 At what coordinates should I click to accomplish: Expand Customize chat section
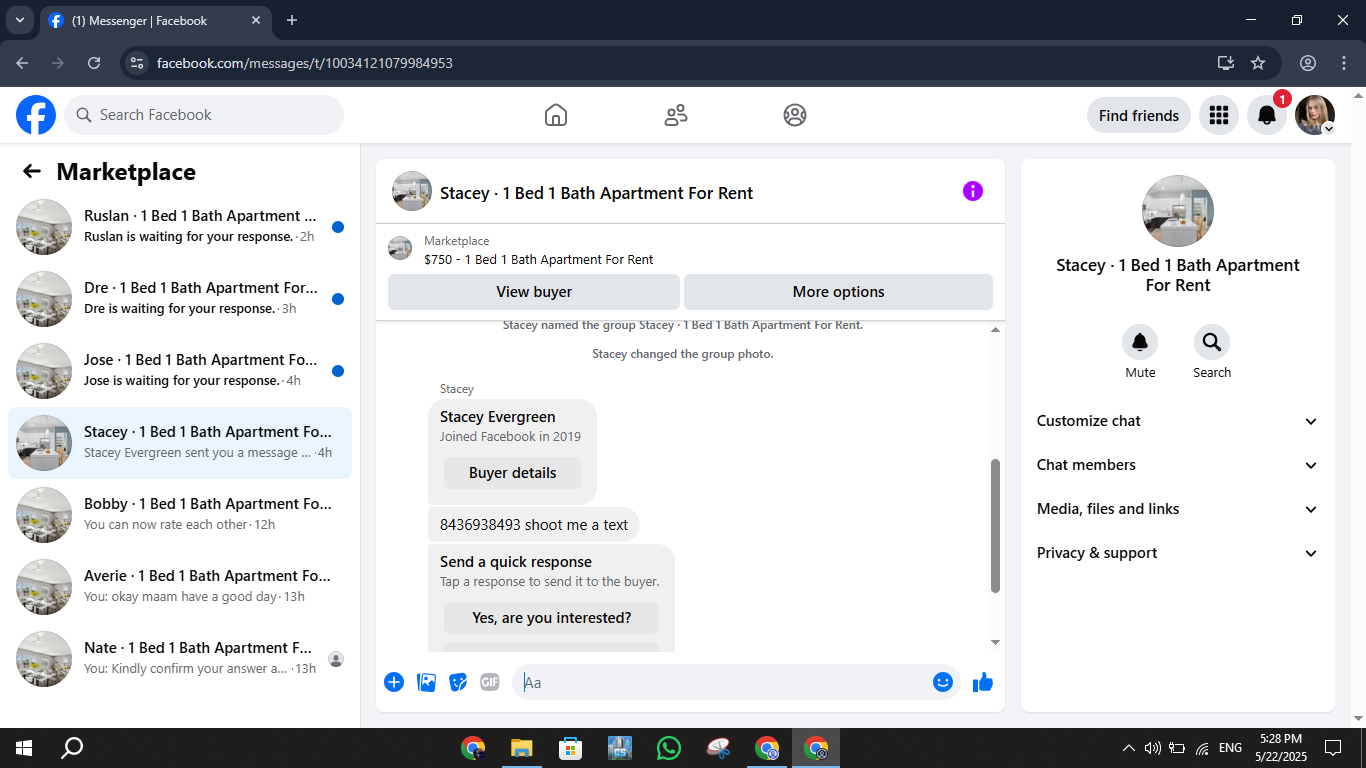(x=1178, y=421)
